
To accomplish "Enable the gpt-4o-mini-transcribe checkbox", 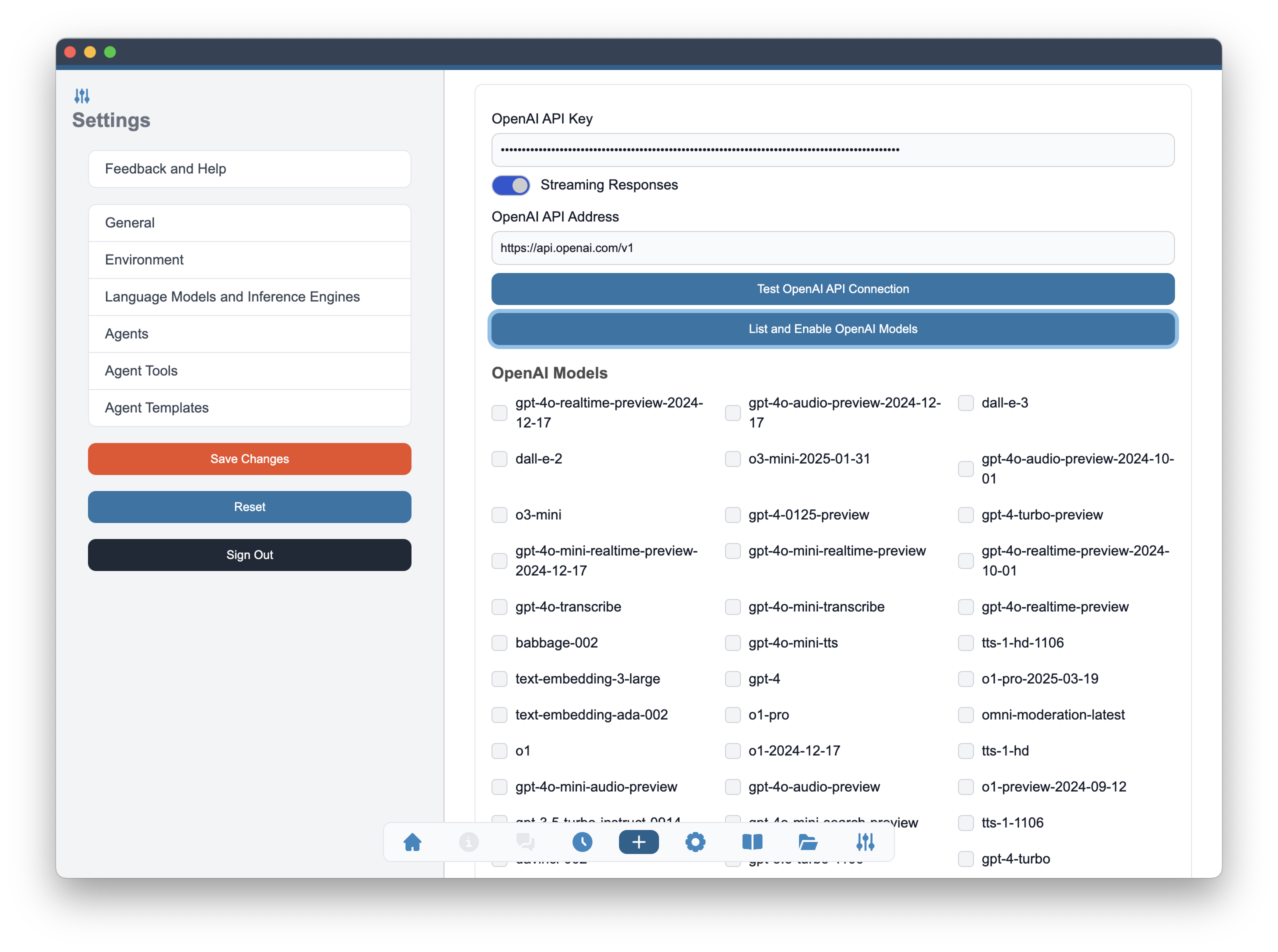I will pyautogui.click(x=732, y=607).
